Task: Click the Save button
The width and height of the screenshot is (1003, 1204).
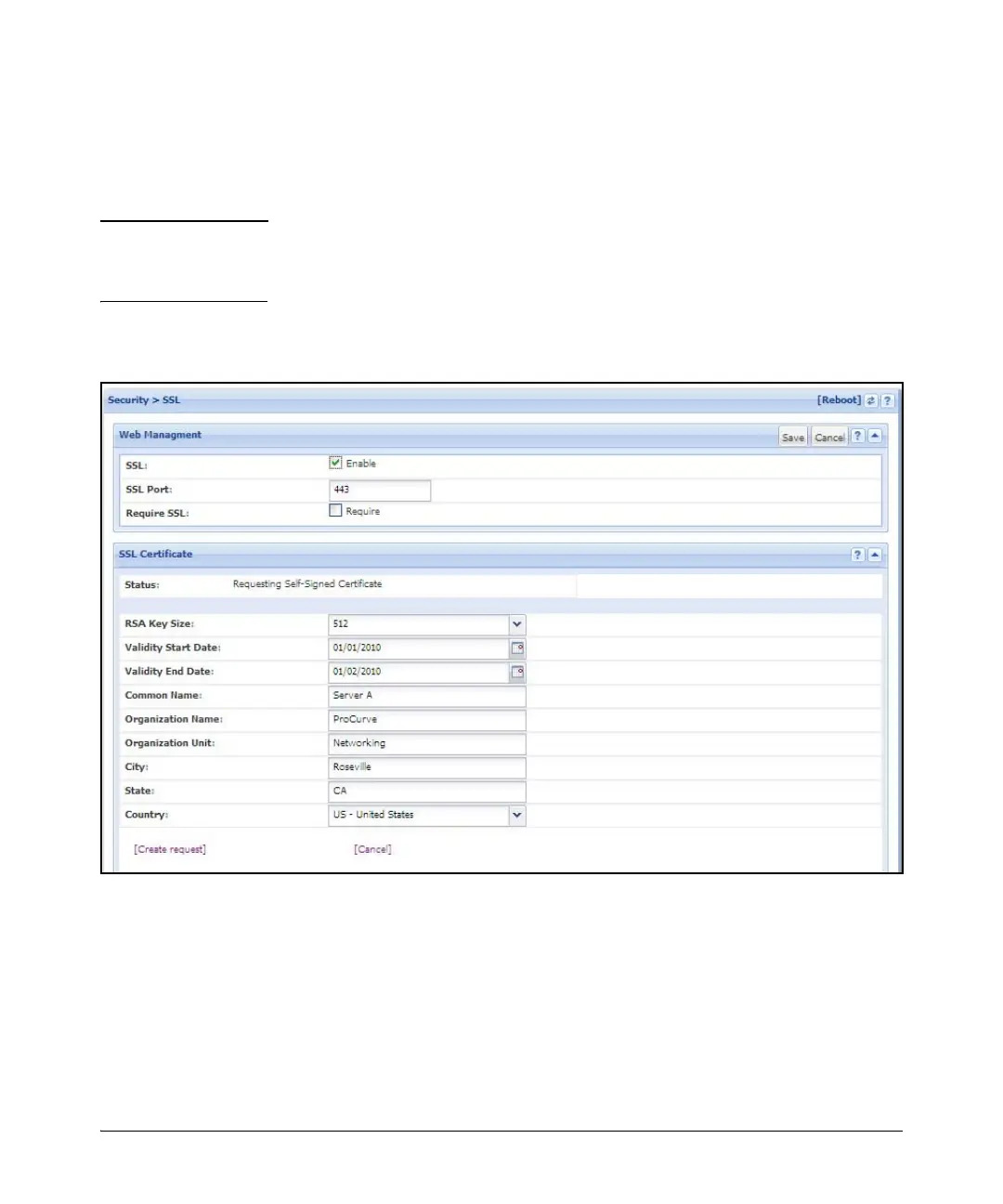Action: click(793, 437)
